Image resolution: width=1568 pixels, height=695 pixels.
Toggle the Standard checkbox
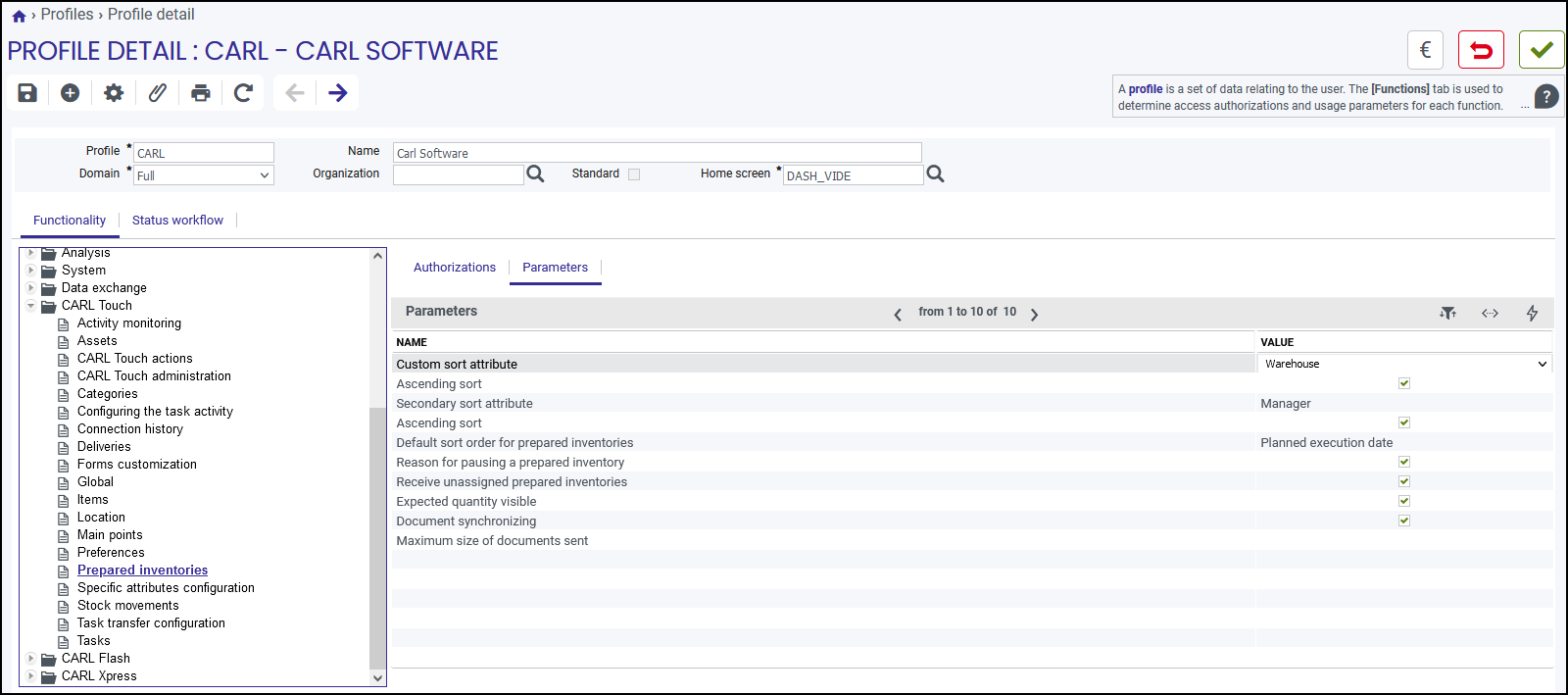[634, 174]
